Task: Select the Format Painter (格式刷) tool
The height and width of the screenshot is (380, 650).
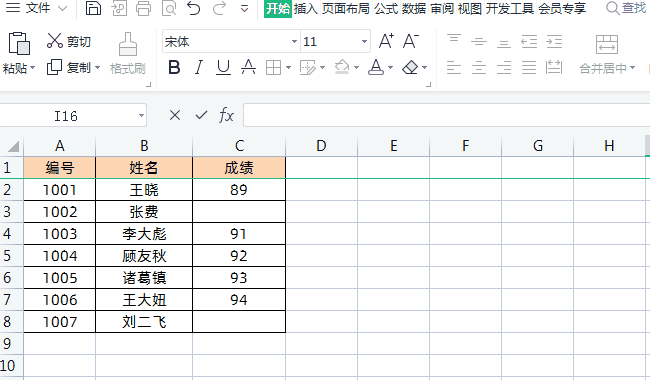Action: coord(128,54)
